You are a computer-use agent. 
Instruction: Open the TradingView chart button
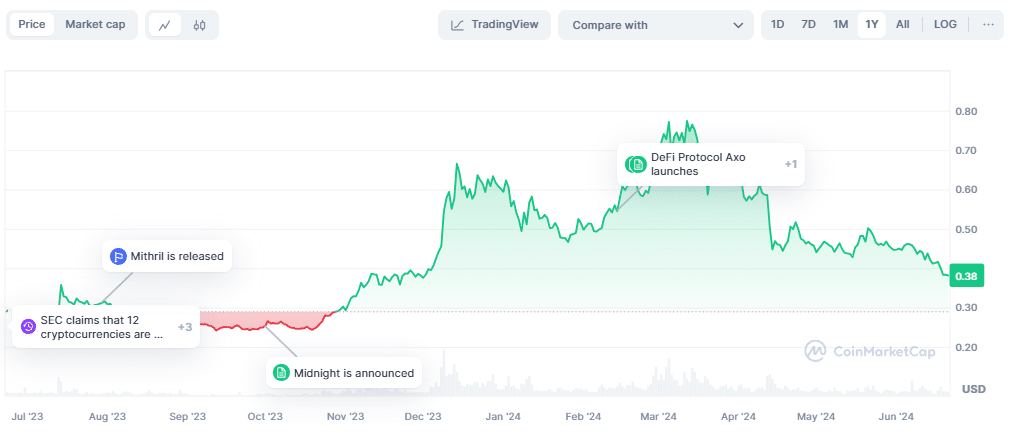494,25
